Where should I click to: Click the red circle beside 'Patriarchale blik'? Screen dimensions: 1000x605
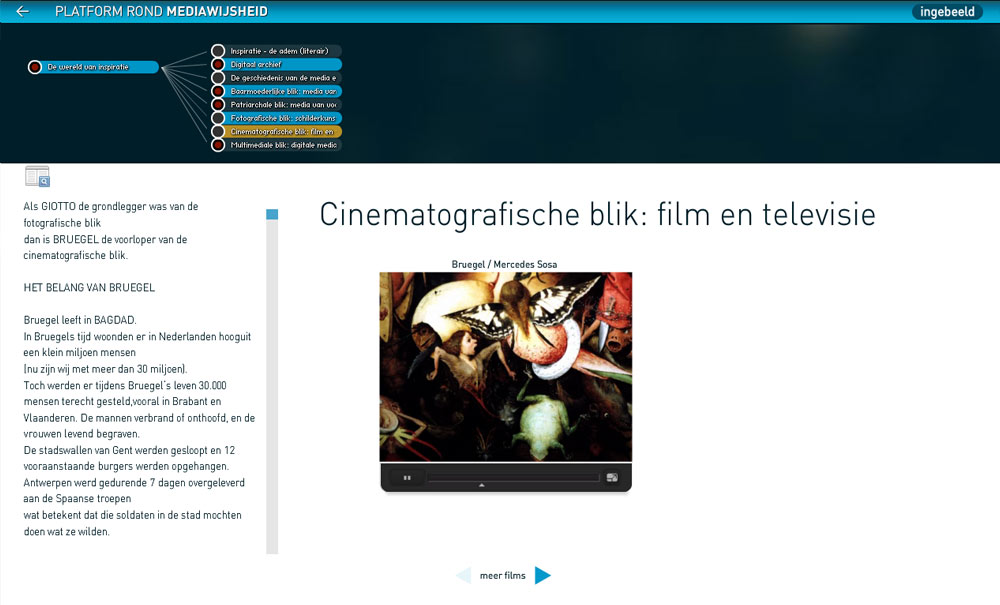[x=218, y=105]
